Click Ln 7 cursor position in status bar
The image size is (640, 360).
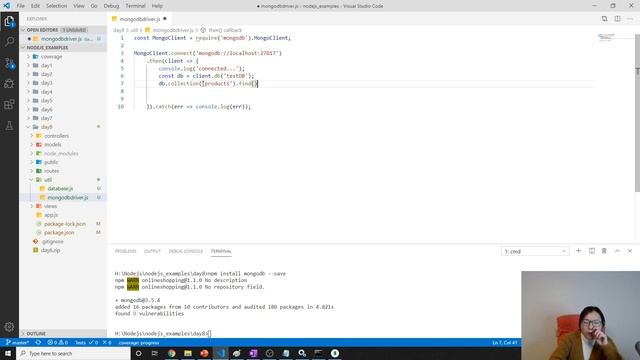click(504, 342)
